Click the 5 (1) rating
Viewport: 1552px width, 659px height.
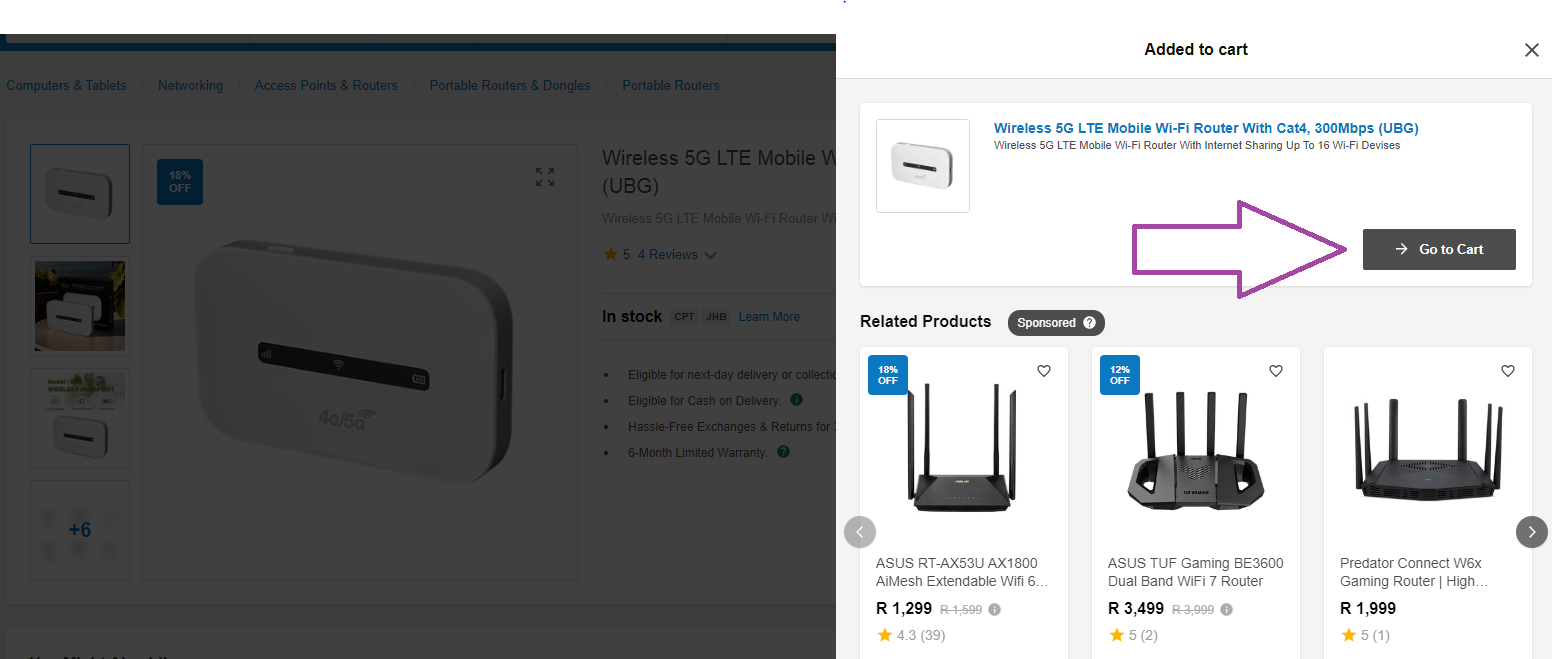pos(1365,635)
